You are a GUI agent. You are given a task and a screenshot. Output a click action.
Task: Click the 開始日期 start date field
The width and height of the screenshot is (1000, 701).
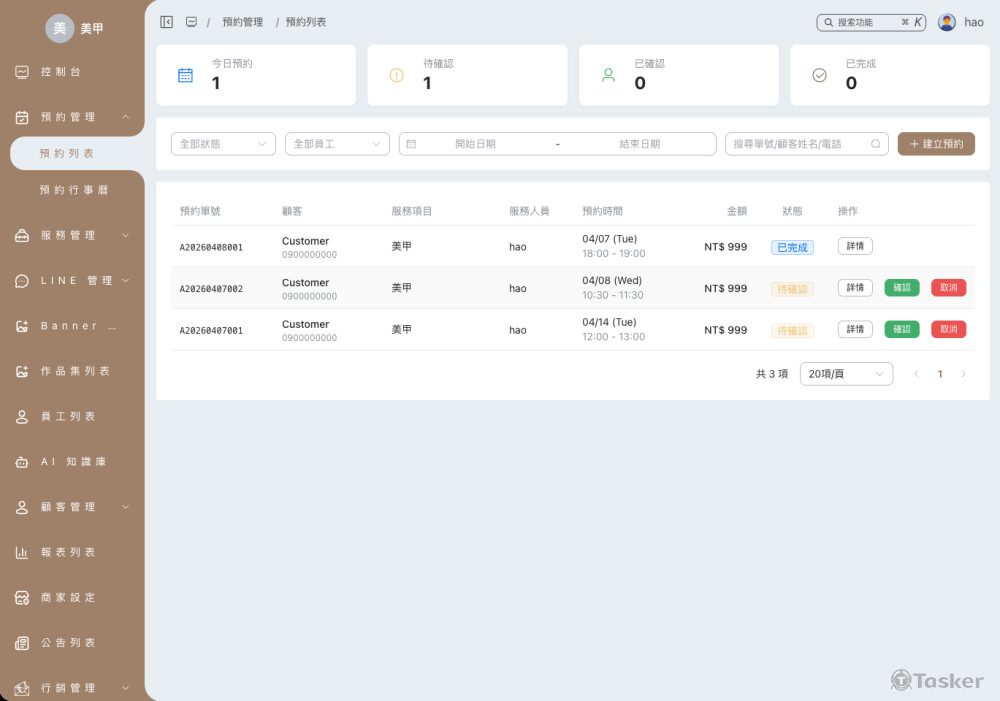(x=475, y=144)
